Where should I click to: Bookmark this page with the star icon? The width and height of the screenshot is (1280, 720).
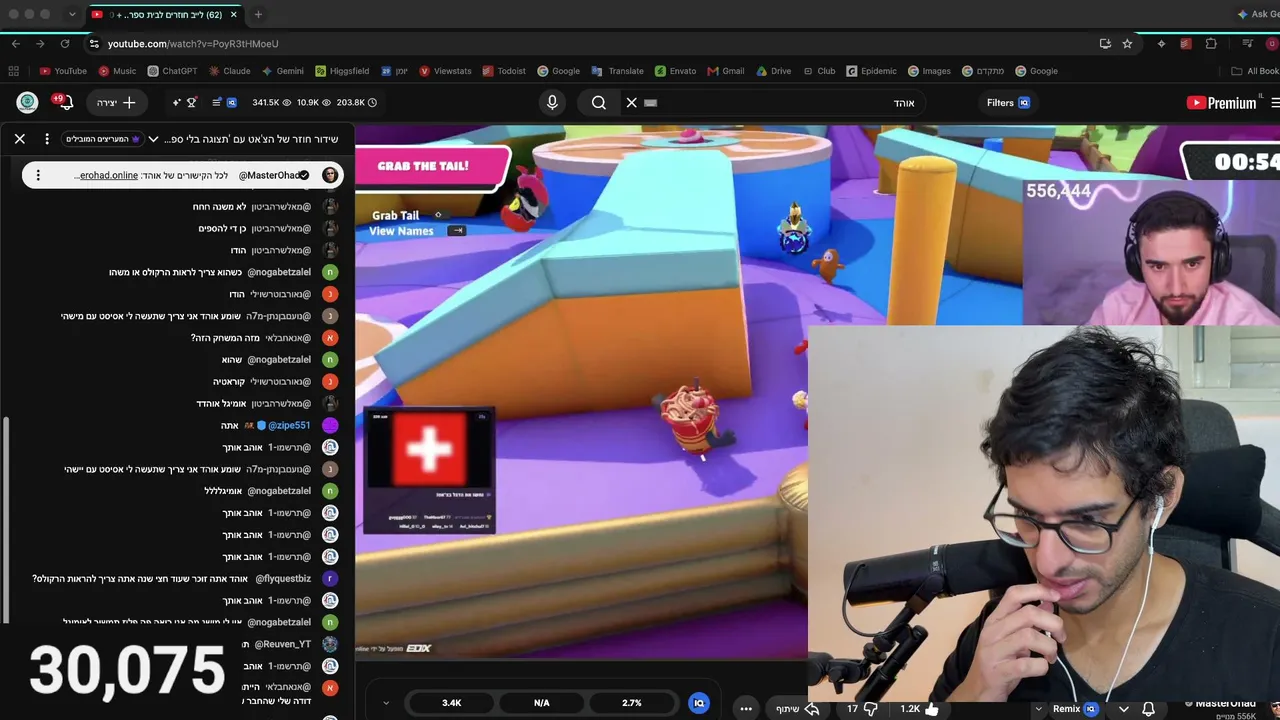(1127, 44)
